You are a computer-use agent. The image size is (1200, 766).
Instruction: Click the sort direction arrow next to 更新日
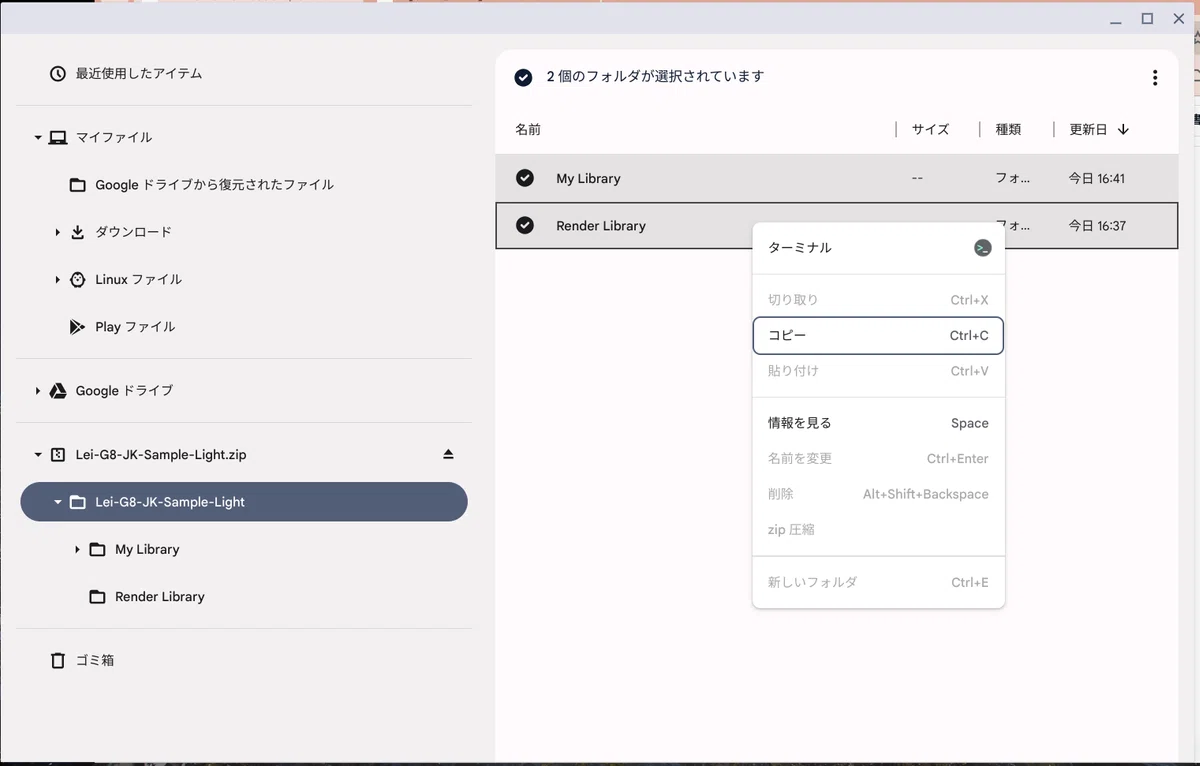1123,130
